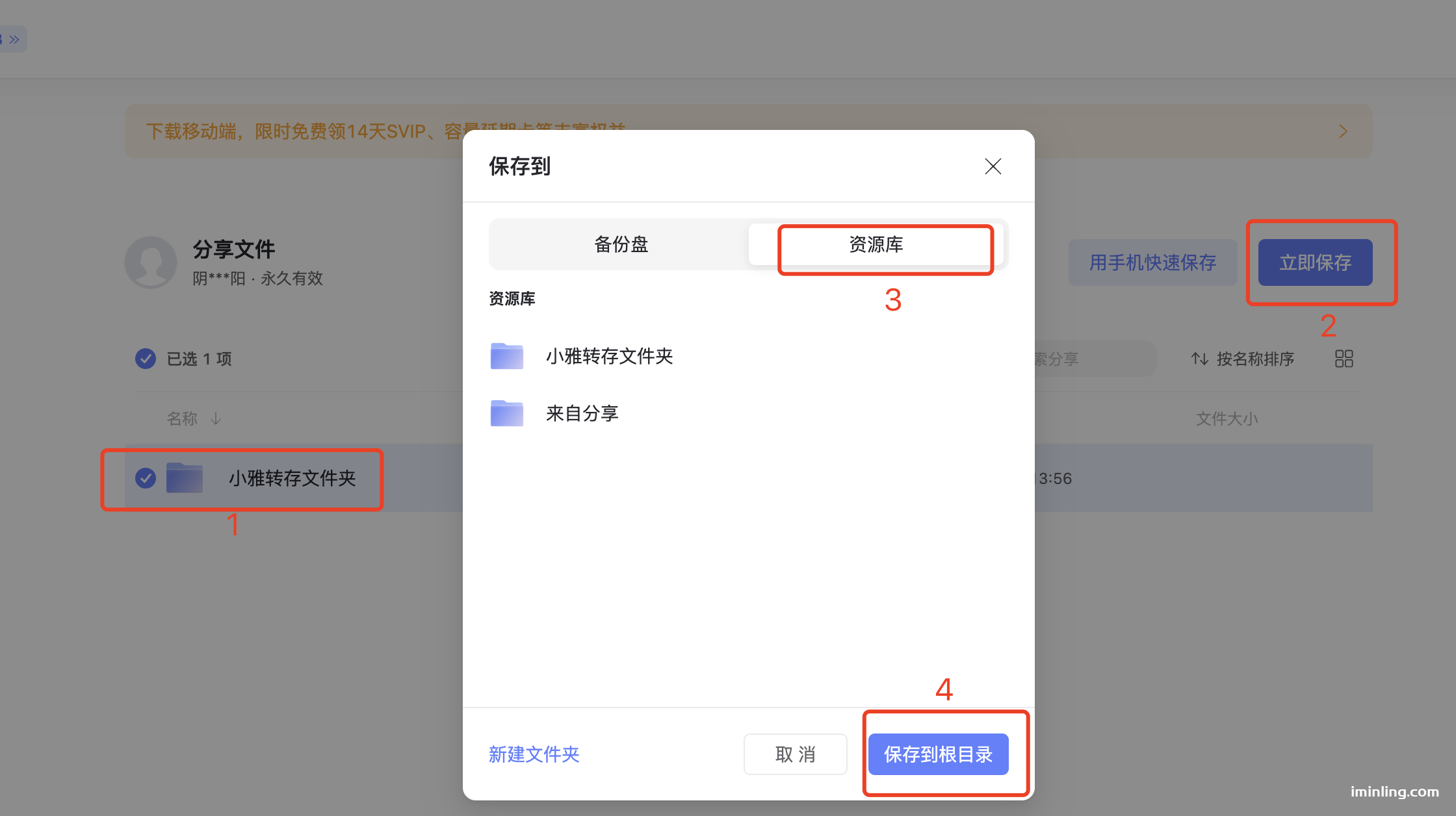Image resolution: width=1456 pixels, height=816 pixels.
Task: Click the shared folder icon in file list
Action: 185,478
